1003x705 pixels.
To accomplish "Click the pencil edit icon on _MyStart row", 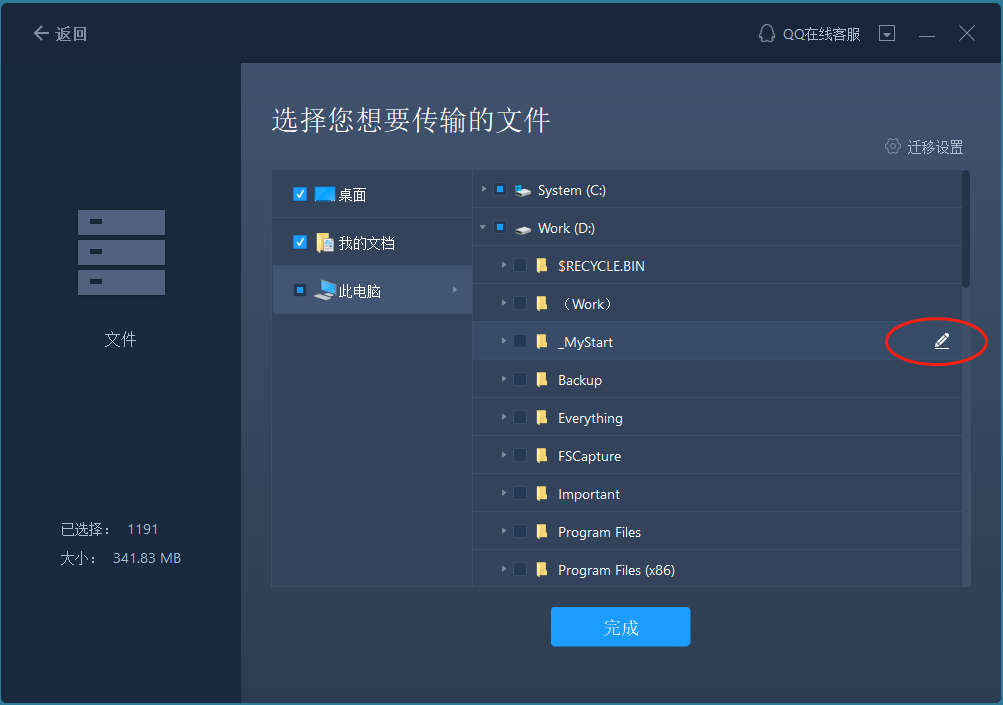I will [941, 342].
